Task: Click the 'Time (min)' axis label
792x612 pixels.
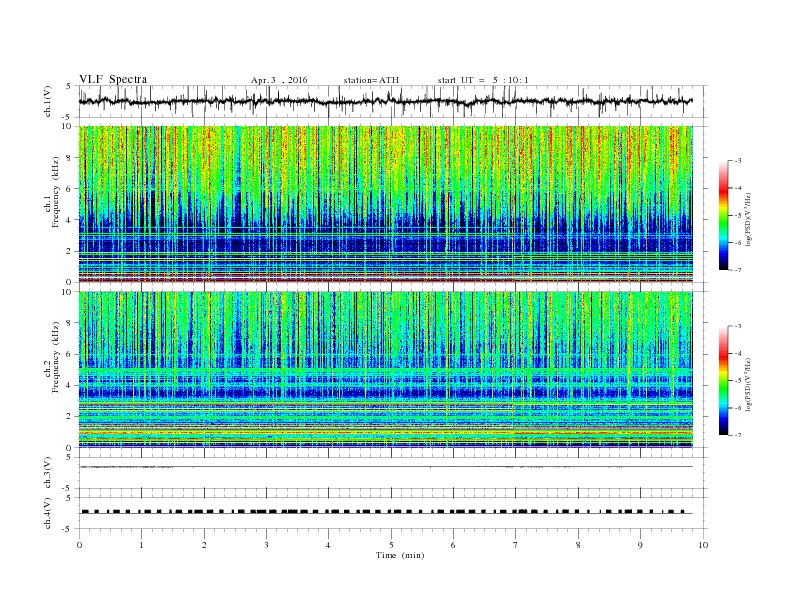Action: point(400,555)
